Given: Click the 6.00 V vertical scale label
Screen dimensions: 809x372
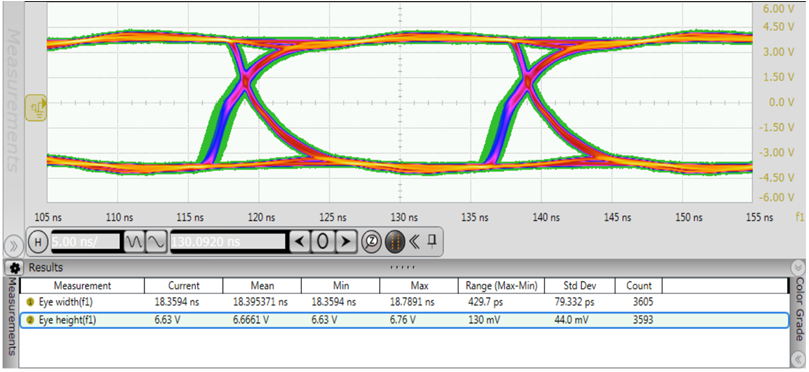Looking at the screenshot, I should pos(779,9).
